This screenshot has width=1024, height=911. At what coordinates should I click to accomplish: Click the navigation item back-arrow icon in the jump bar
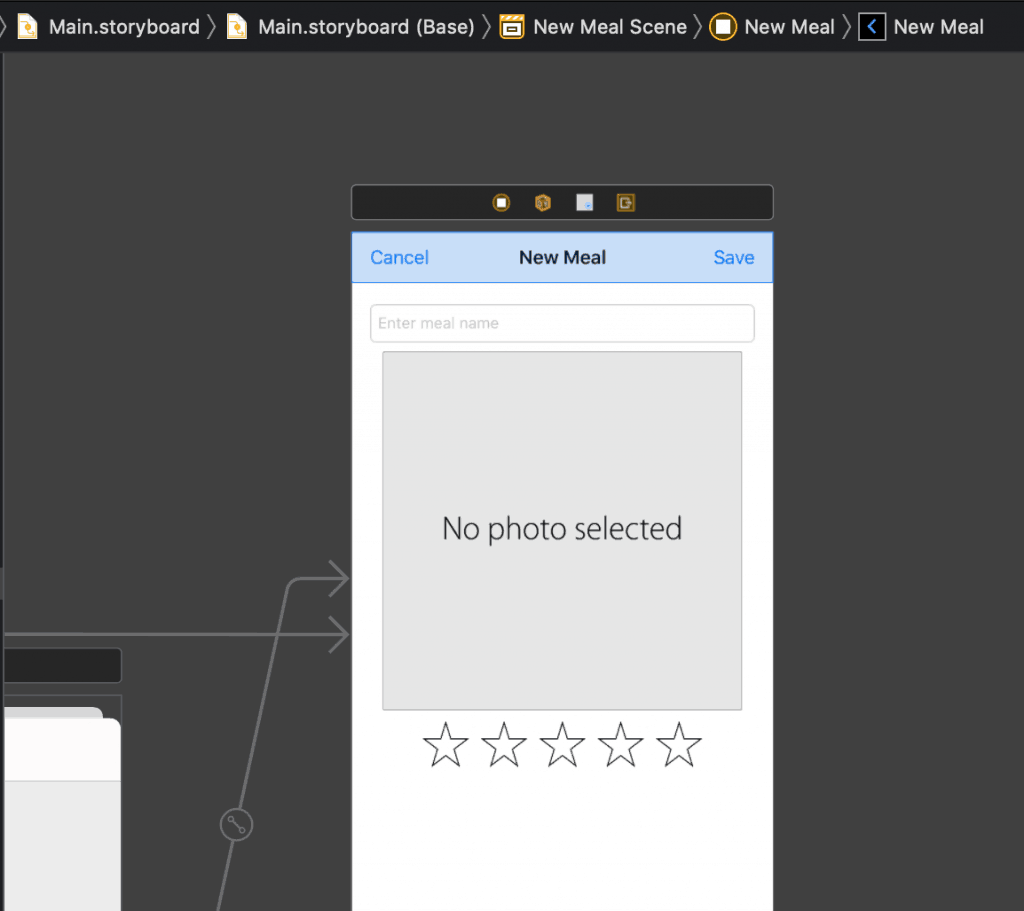(872, 27)
